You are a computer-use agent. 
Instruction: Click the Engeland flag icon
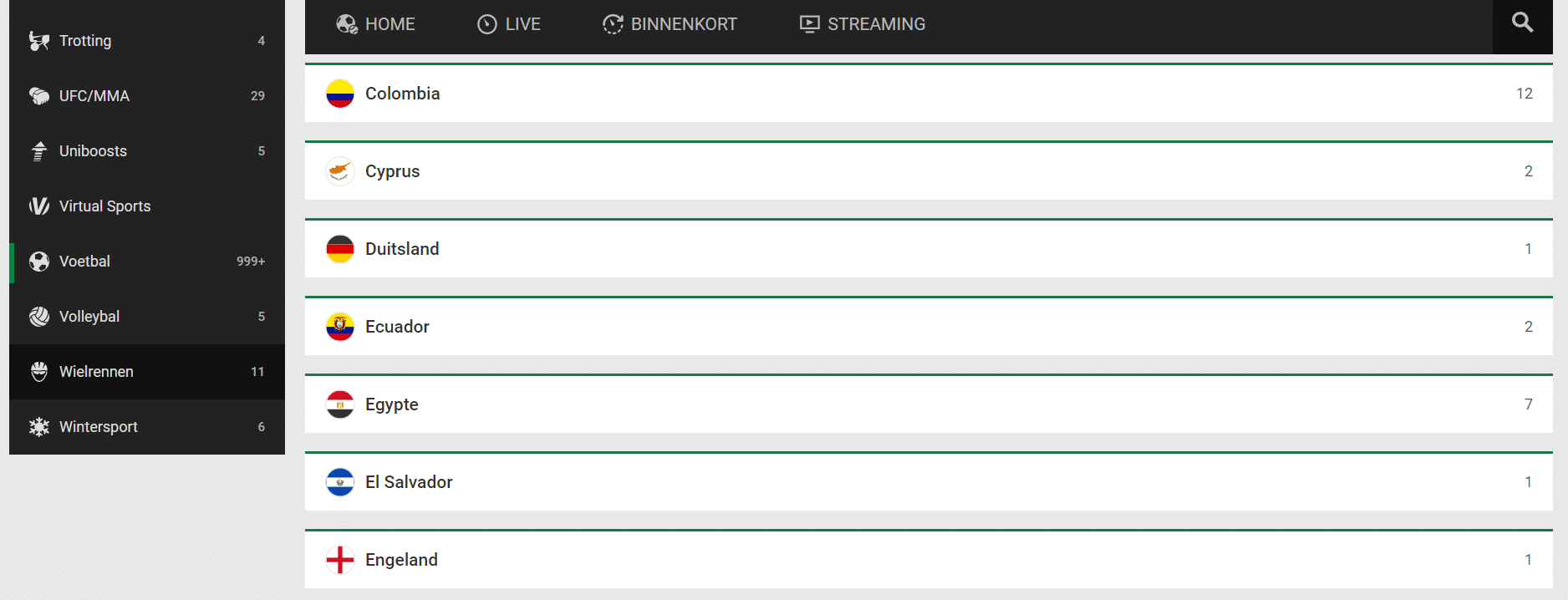[340, 560]
